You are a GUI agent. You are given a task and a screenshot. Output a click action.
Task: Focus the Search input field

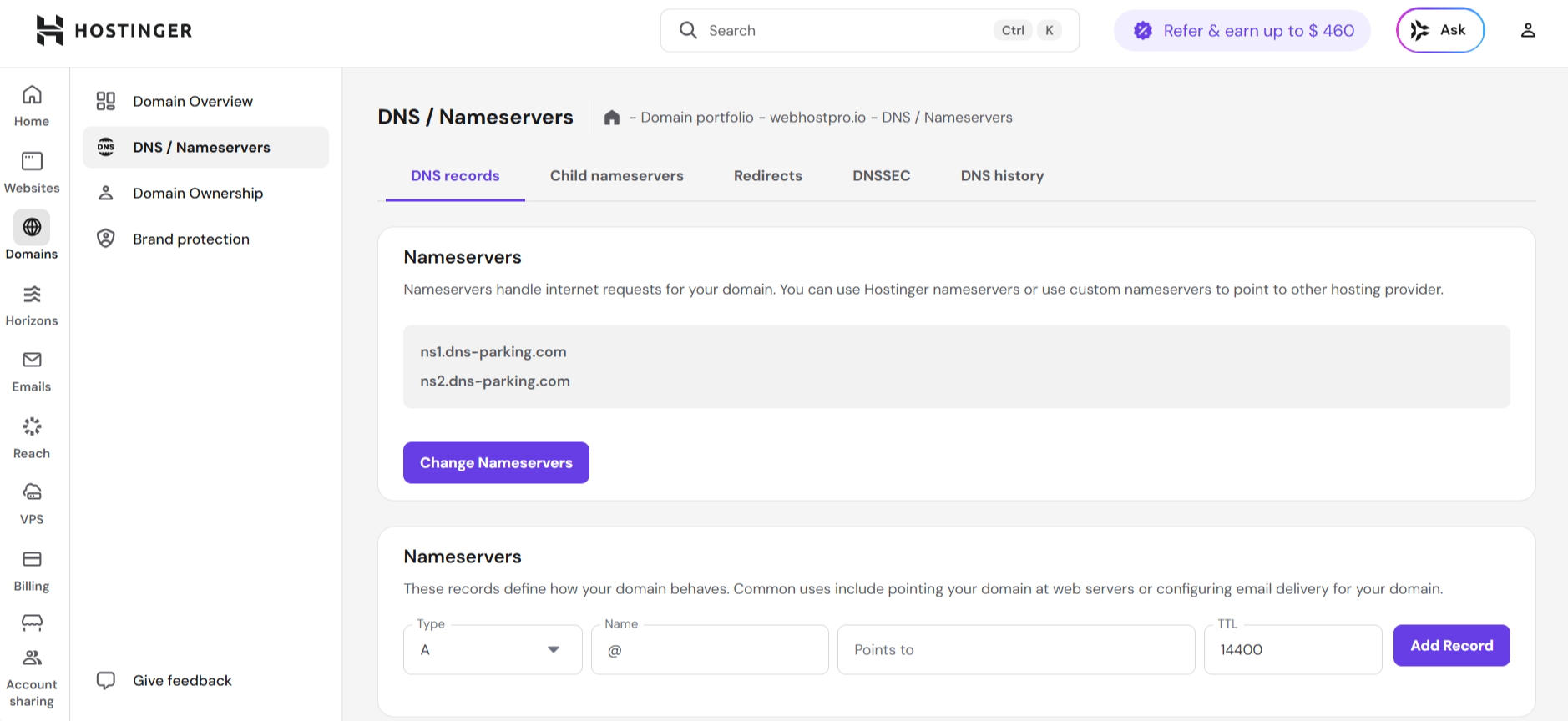(869, 30)
